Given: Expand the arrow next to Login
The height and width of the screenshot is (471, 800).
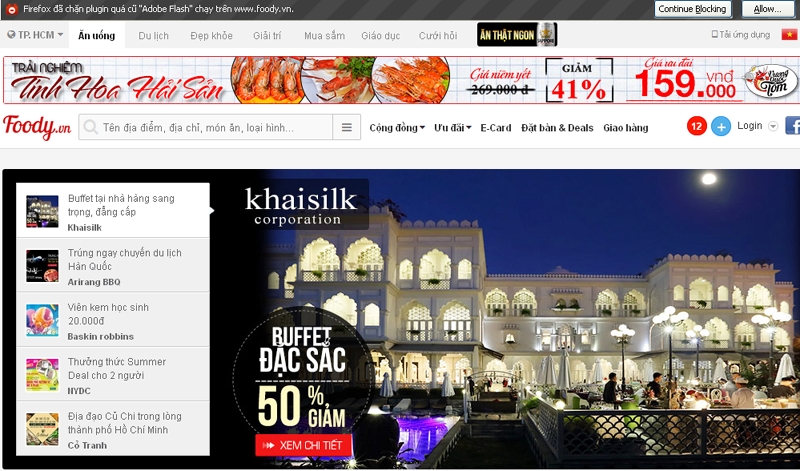Looking at the screenshot, I should tap(773, 126).
